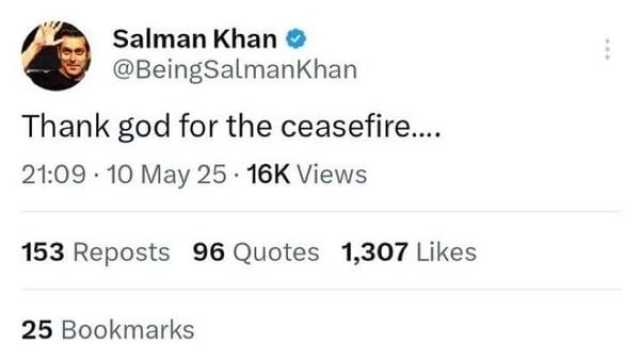Open the @BeingSalmanKhan handle link
The height and width of the screenshot is (360, 640).
click(x=235, y=70)
